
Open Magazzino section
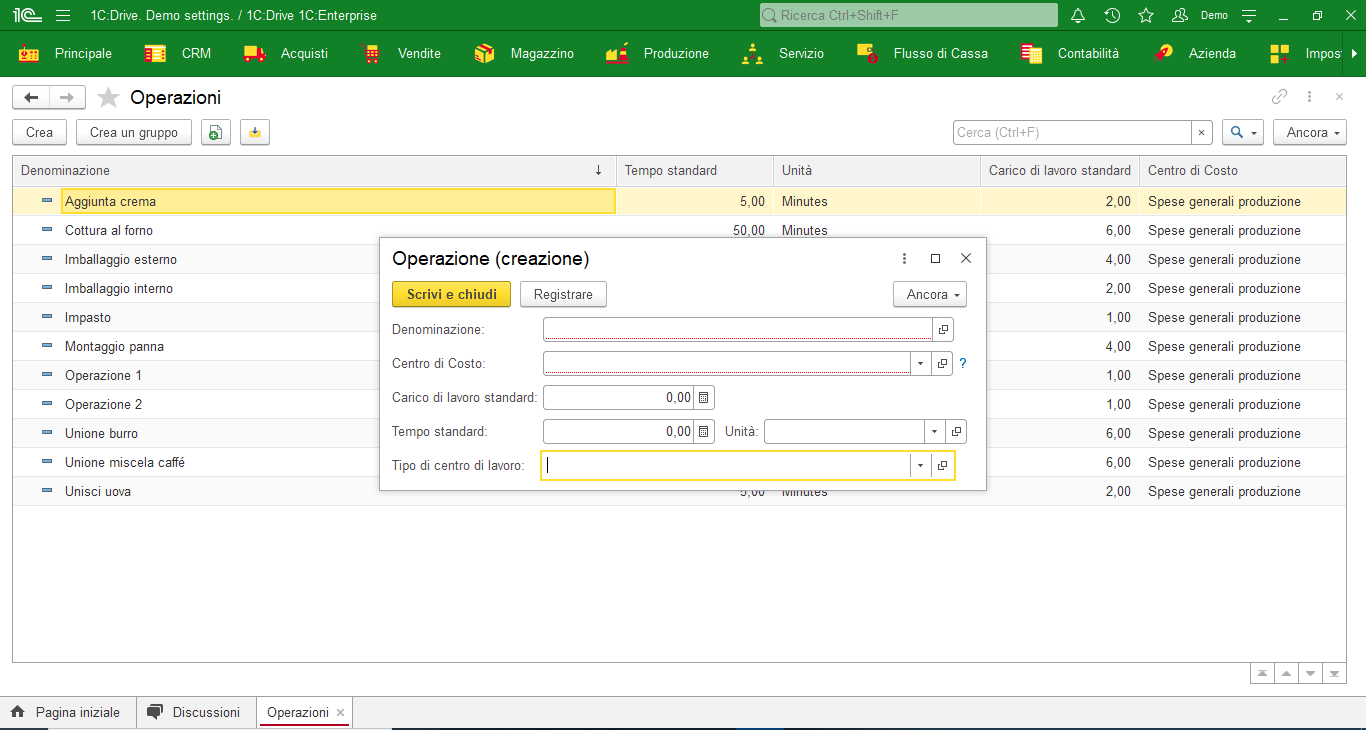(x=525, y=53)
